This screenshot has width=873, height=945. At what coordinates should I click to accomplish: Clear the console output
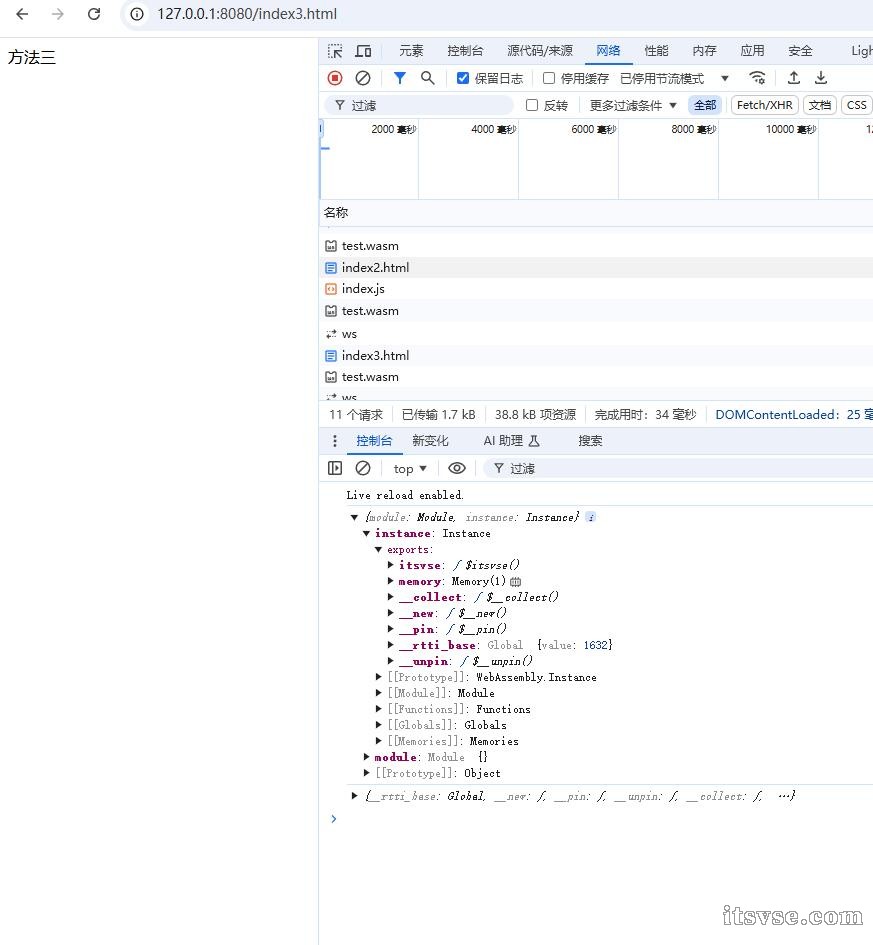coord(363,468)
